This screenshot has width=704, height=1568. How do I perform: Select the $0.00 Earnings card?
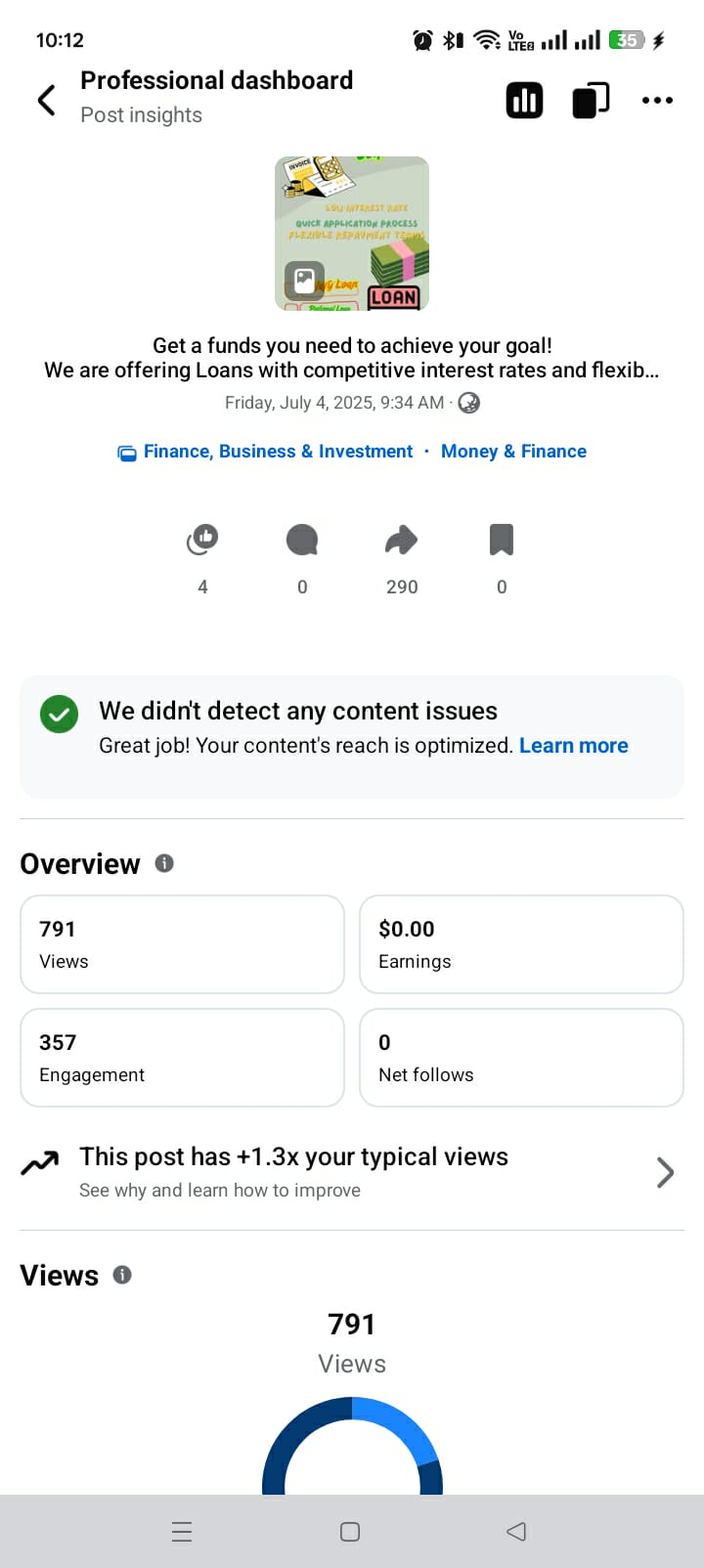pos(521,944)
